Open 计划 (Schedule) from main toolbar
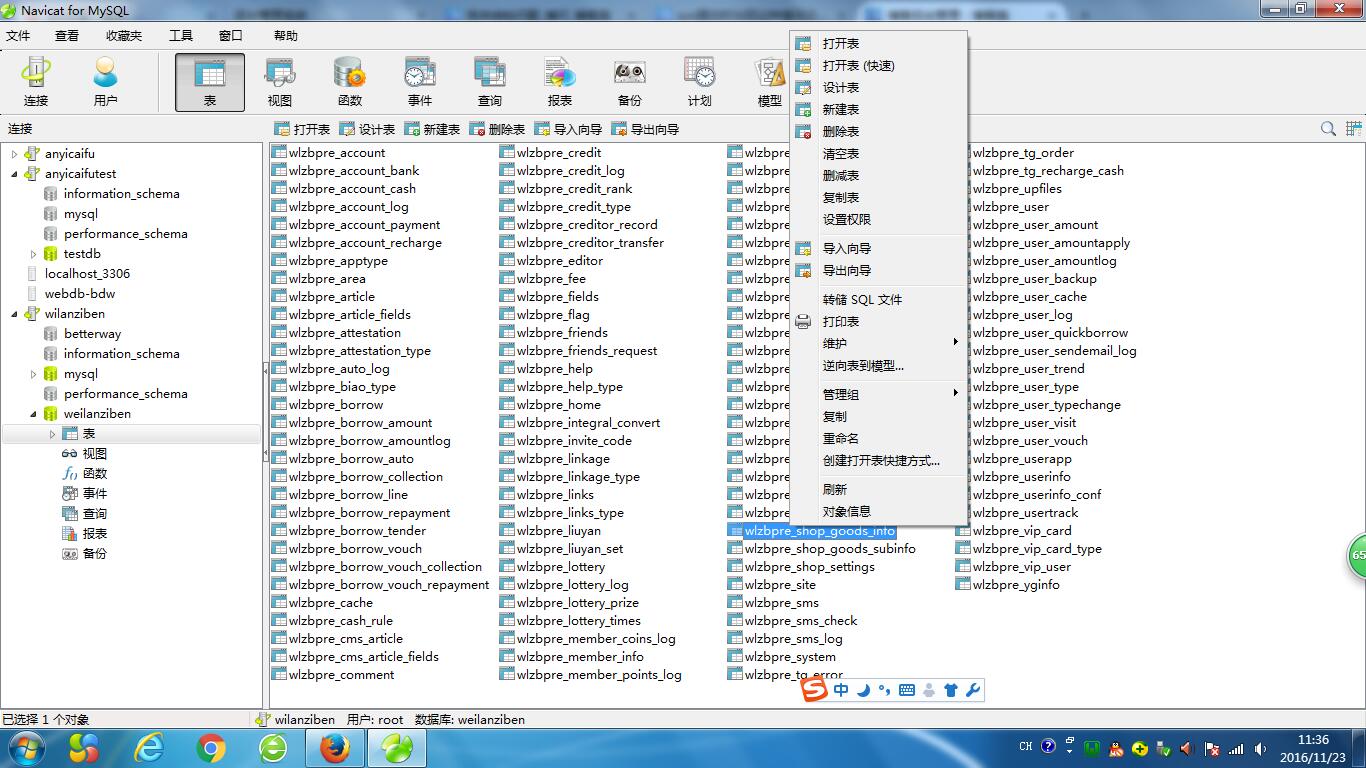 [700, 82]
